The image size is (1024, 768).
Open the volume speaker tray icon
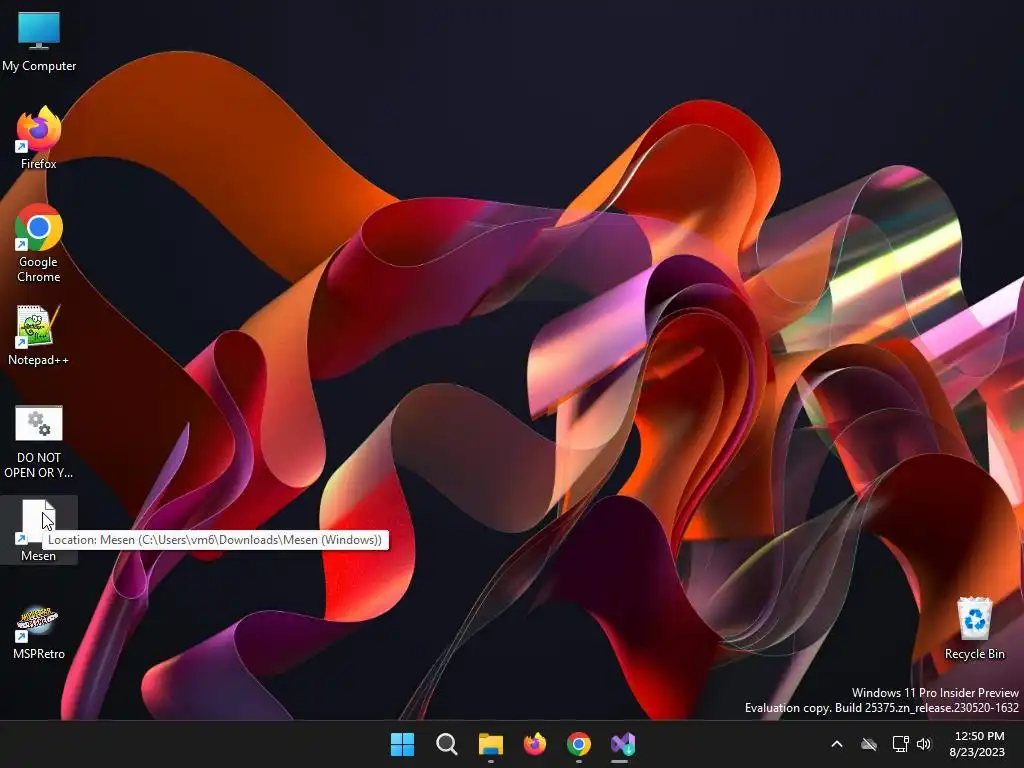(923, 744)
